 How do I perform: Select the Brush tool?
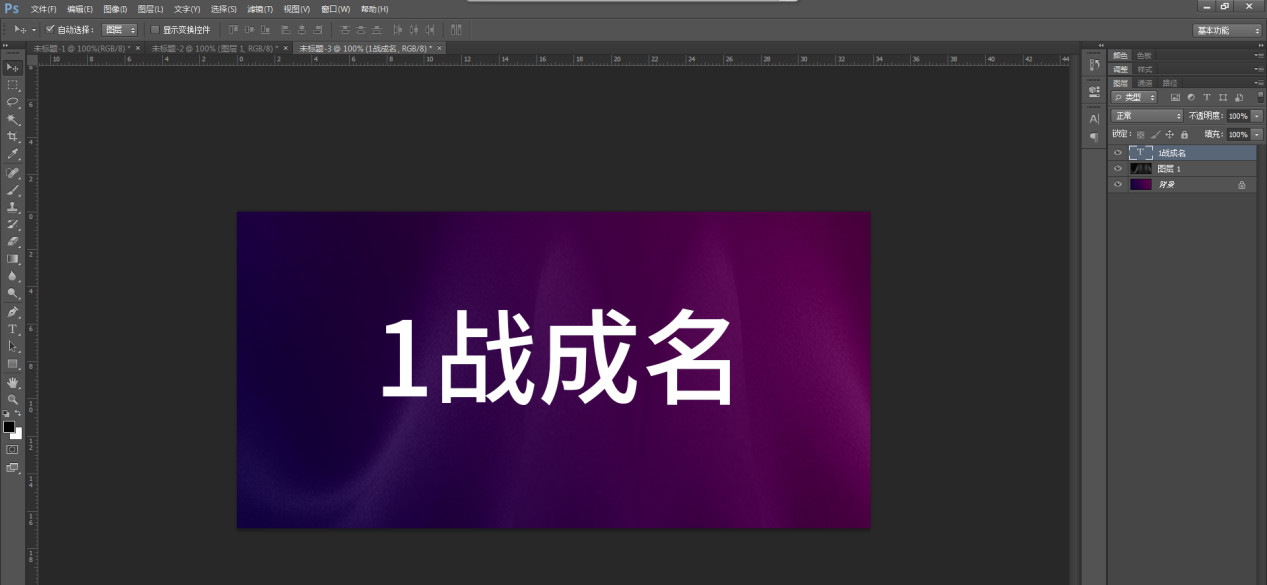click(x=13, y=190)
